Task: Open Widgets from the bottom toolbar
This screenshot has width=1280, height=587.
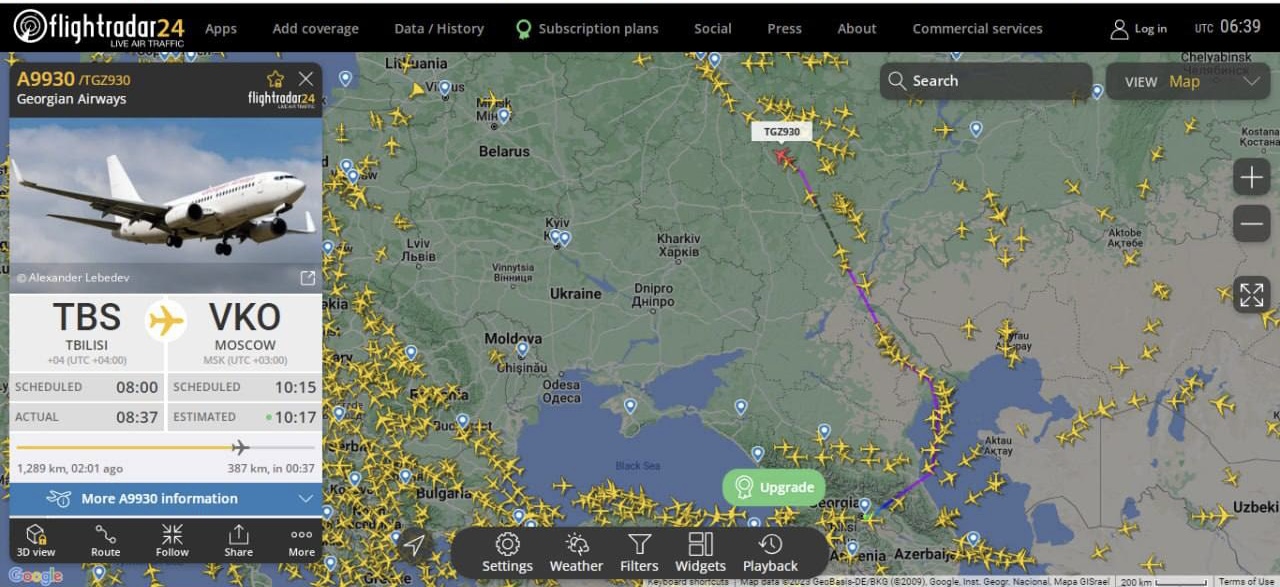Action: point(700,552)
